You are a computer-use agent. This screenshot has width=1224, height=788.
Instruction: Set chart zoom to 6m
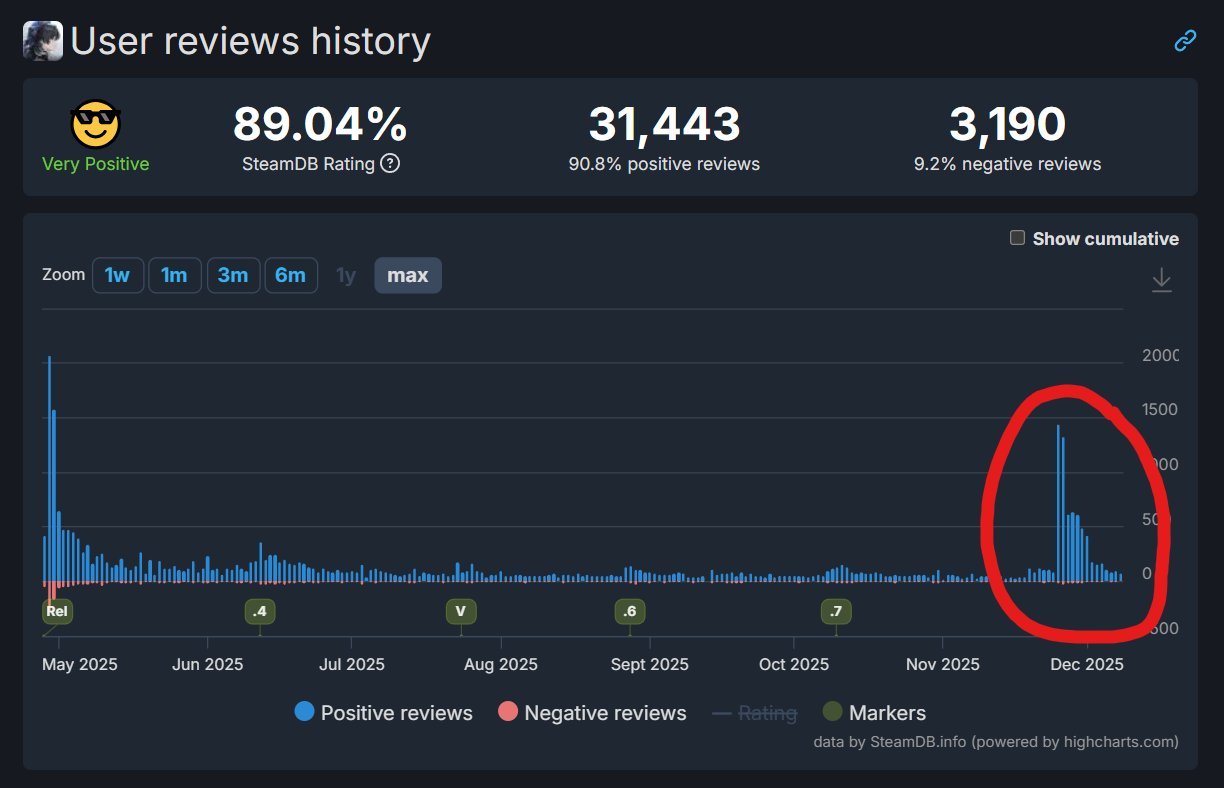tap(290, 275)
